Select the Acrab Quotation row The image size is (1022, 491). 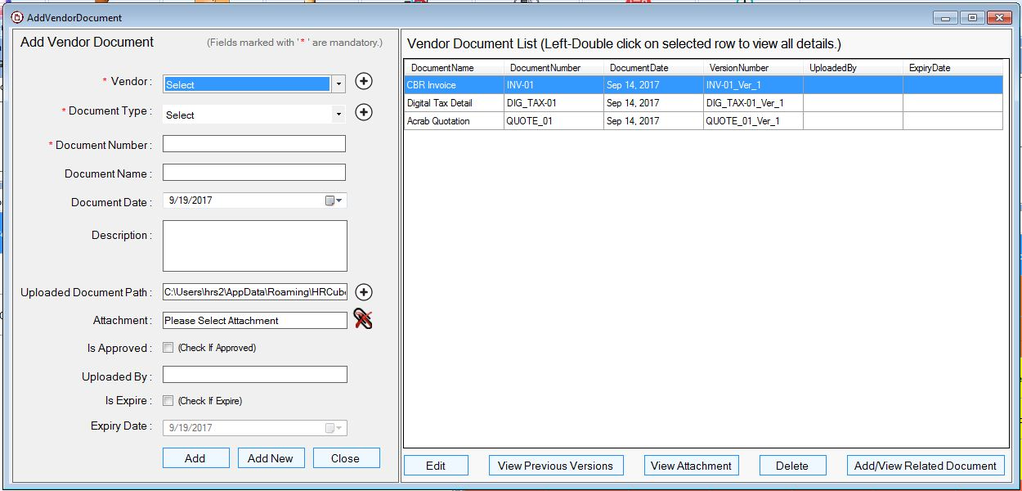(704, 121)
